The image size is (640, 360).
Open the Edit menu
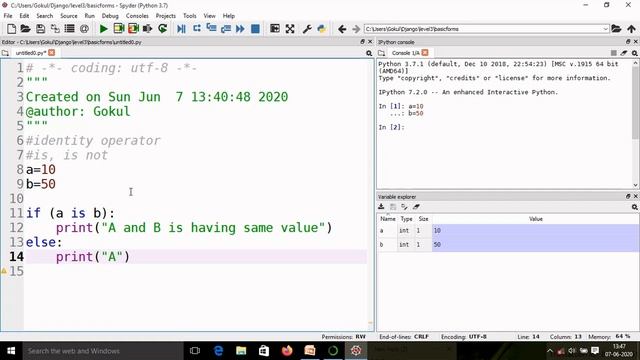click(24, 16)
